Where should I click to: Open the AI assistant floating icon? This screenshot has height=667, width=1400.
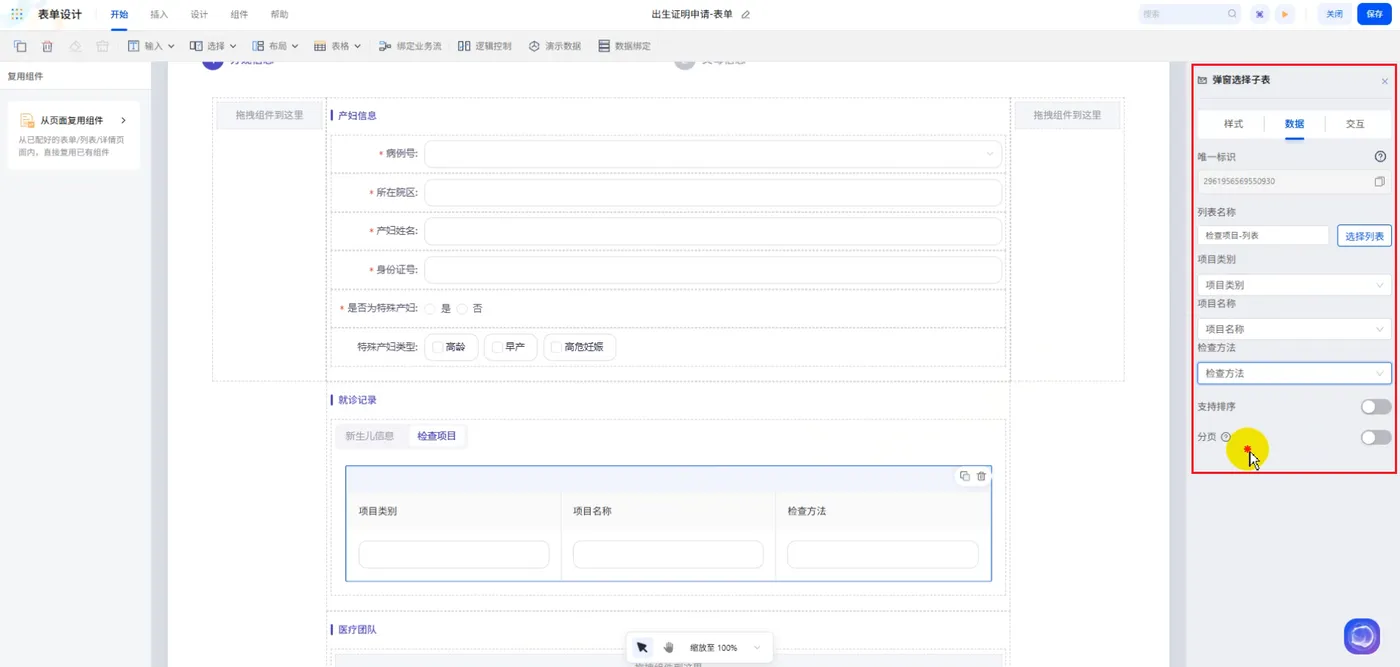(1361, 636)
